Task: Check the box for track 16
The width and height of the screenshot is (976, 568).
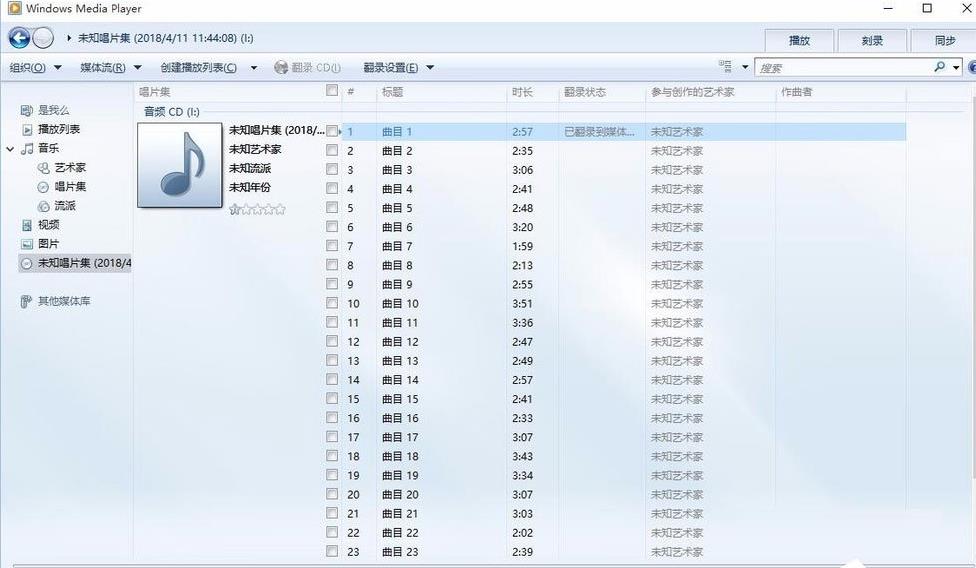Action: pos(332,417)
